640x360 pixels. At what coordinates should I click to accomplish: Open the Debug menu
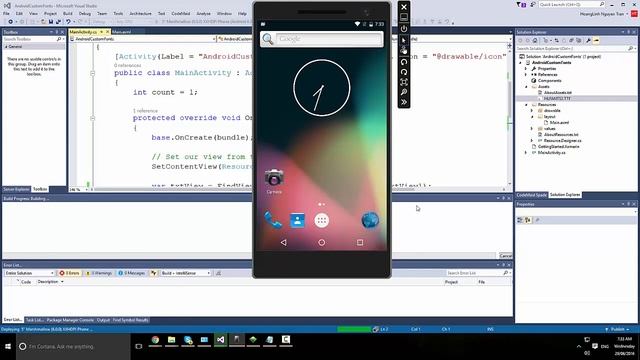click(84, 13)
